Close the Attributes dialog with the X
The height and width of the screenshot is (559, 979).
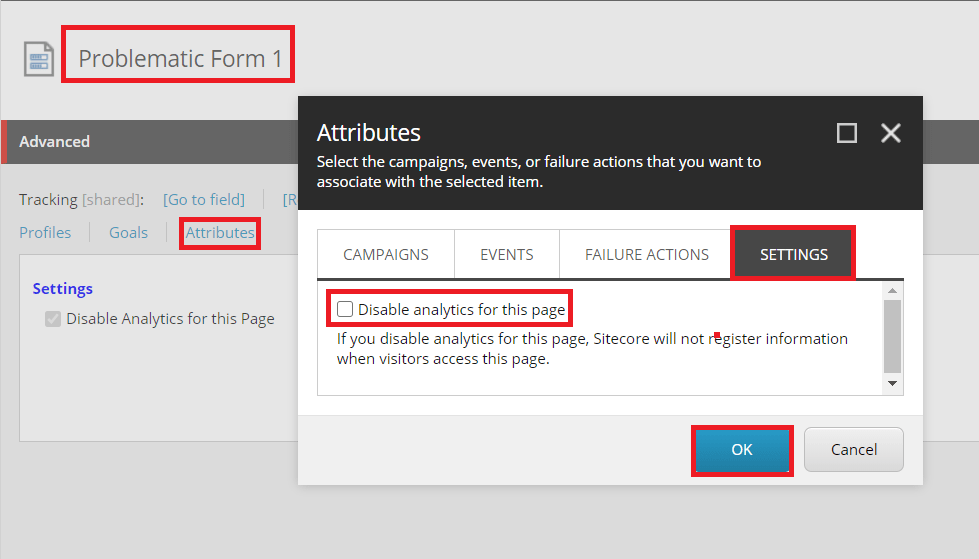(x=891, y=133)
